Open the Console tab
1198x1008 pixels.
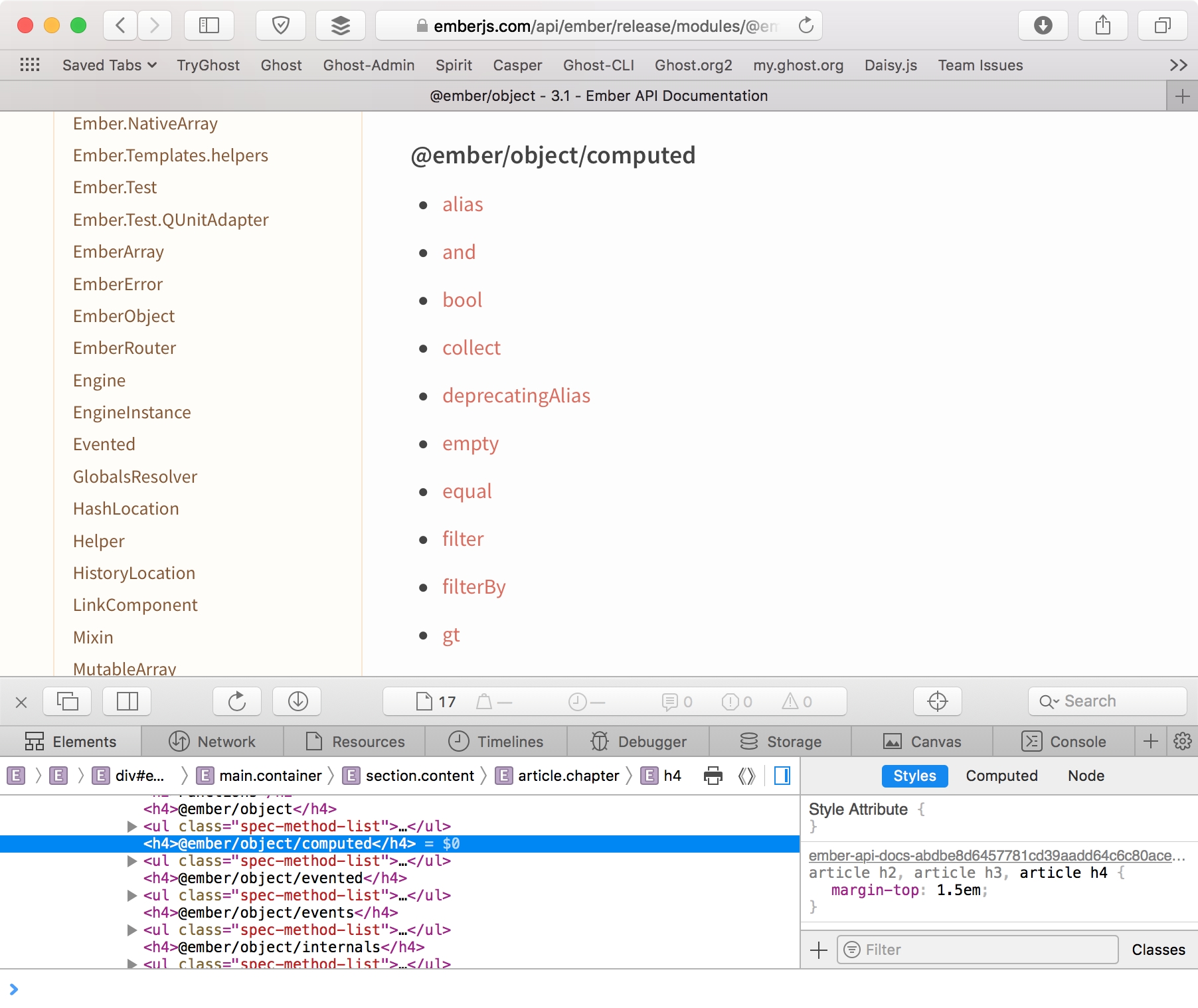click(1064, 741)
